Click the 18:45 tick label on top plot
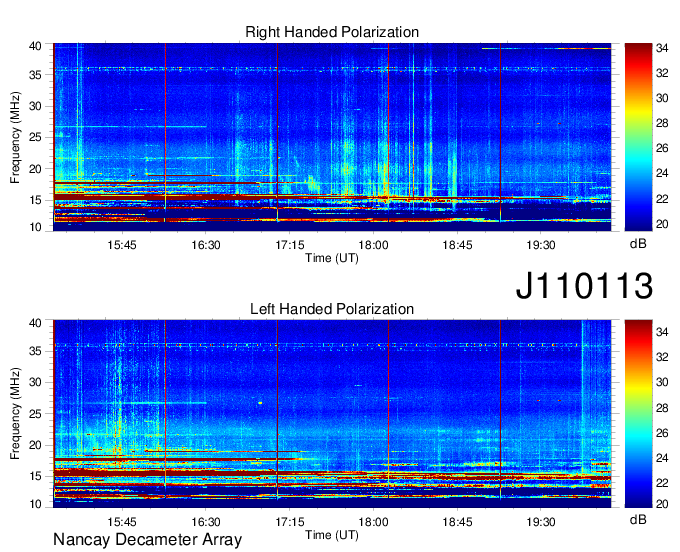The width and height of the screenshot is (680, 552). [x=457, y=245]
